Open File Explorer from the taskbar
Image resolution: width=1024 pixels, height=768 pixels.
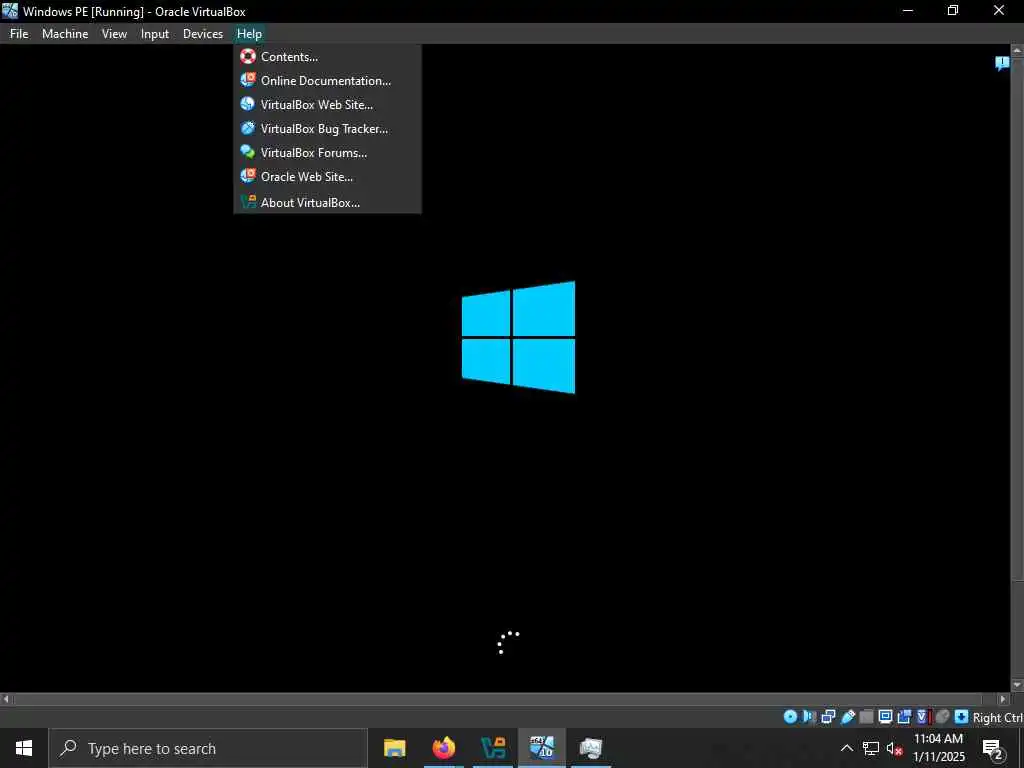[394, 748]
